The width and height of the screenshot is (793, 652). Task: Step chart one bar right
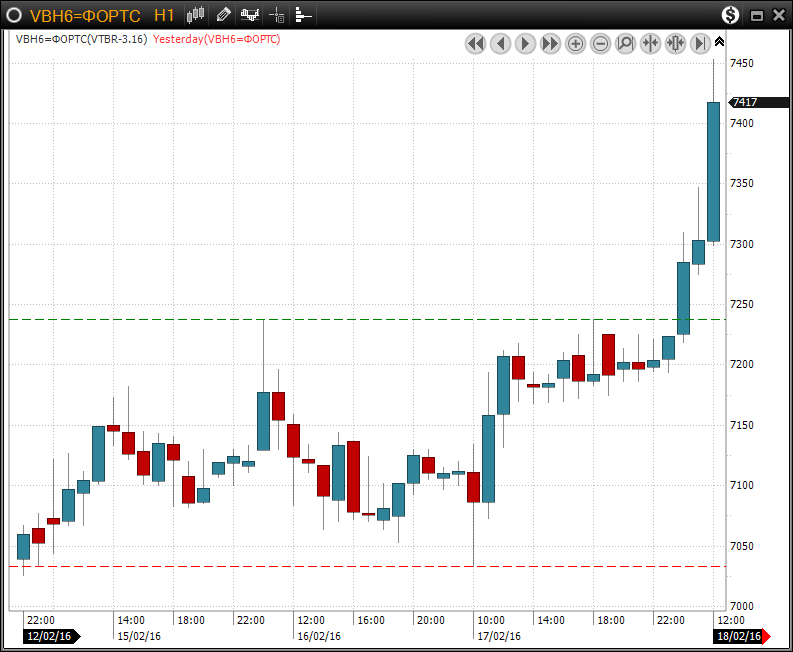click(525, 43)
